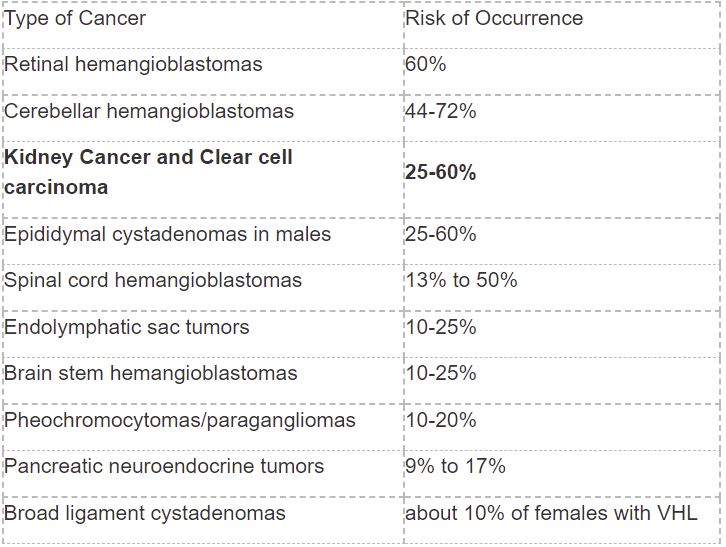The width and height of the screenshot is (726, 547).
Task: Click the 44-72% risk value
Action: coord(440,111)
